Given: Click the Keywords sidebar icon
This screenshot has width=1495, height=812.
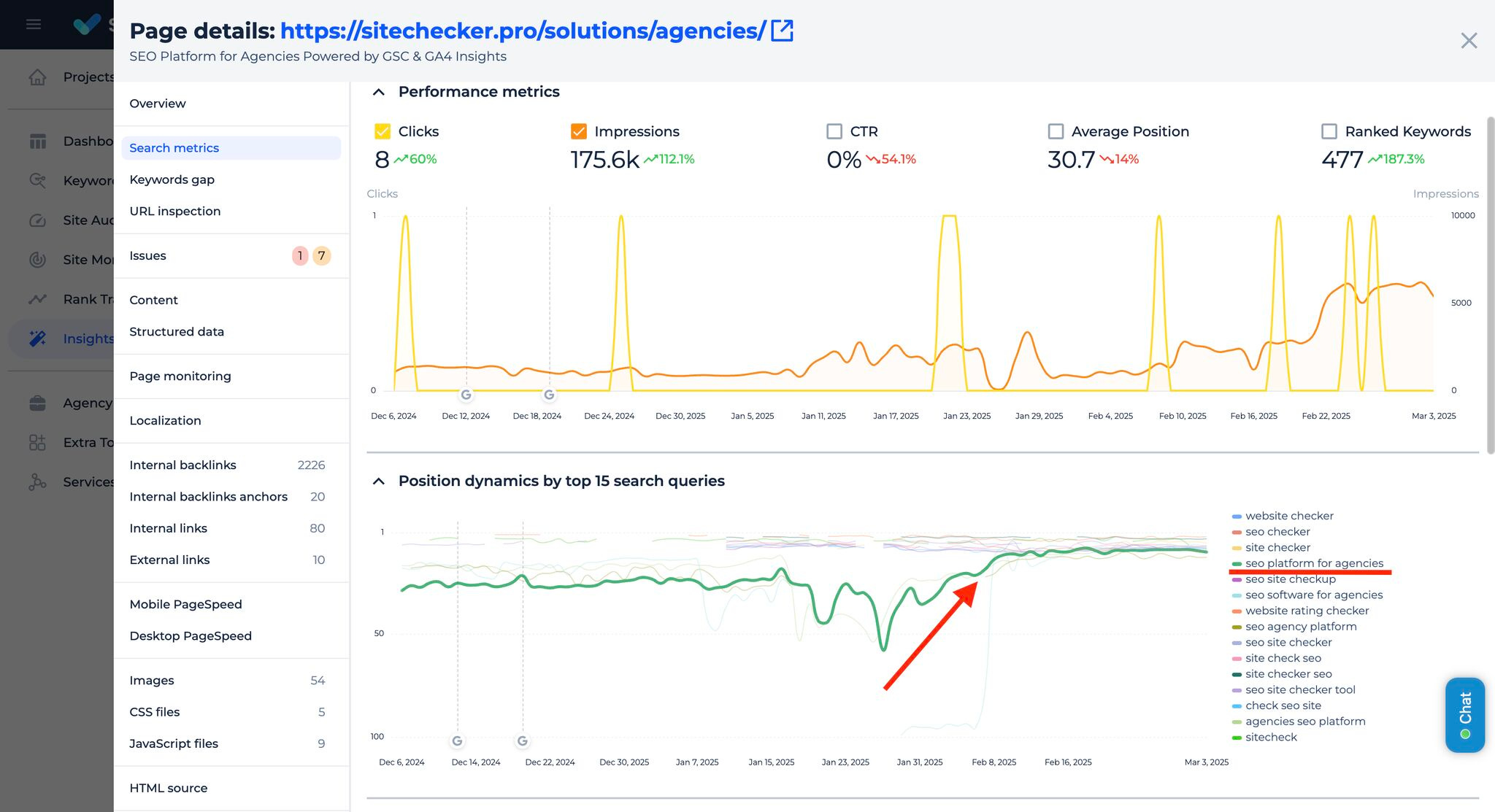Looking at the screenshot, I should pyautogui.click(x=37, y=180).
